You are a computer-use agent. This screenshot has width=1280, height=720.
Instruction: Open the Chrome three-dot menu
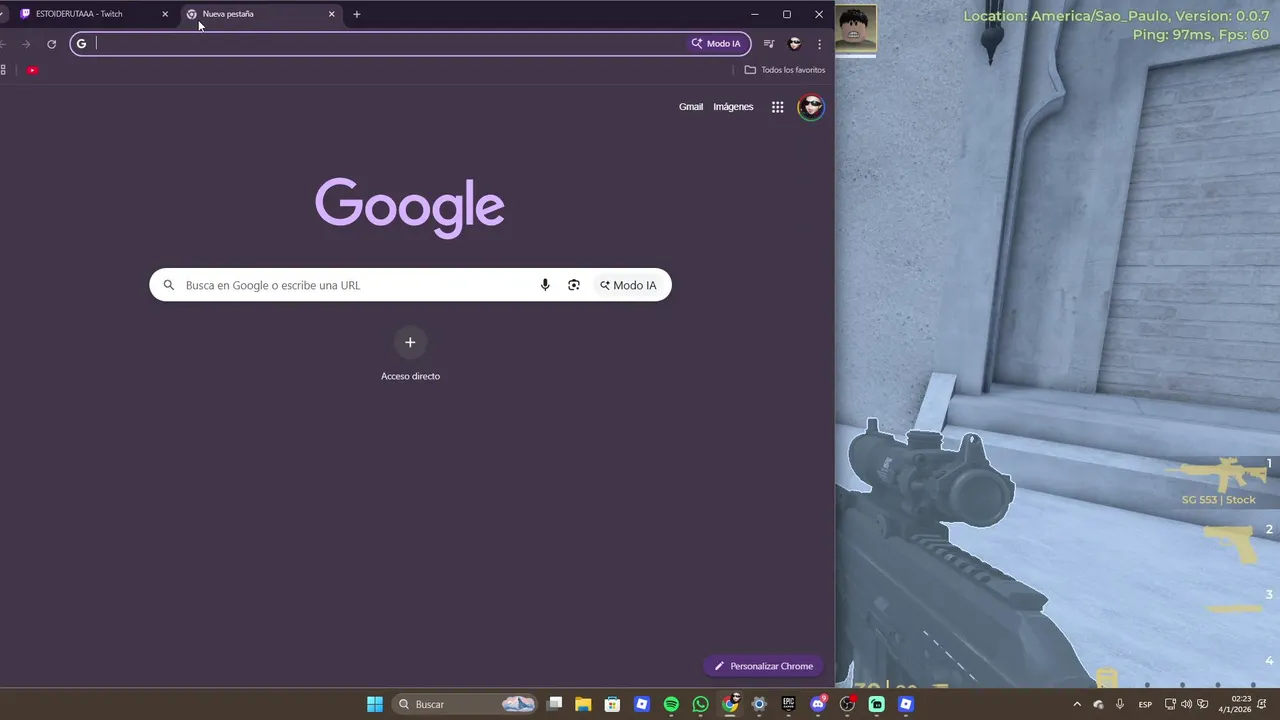[x=819, y=44]
